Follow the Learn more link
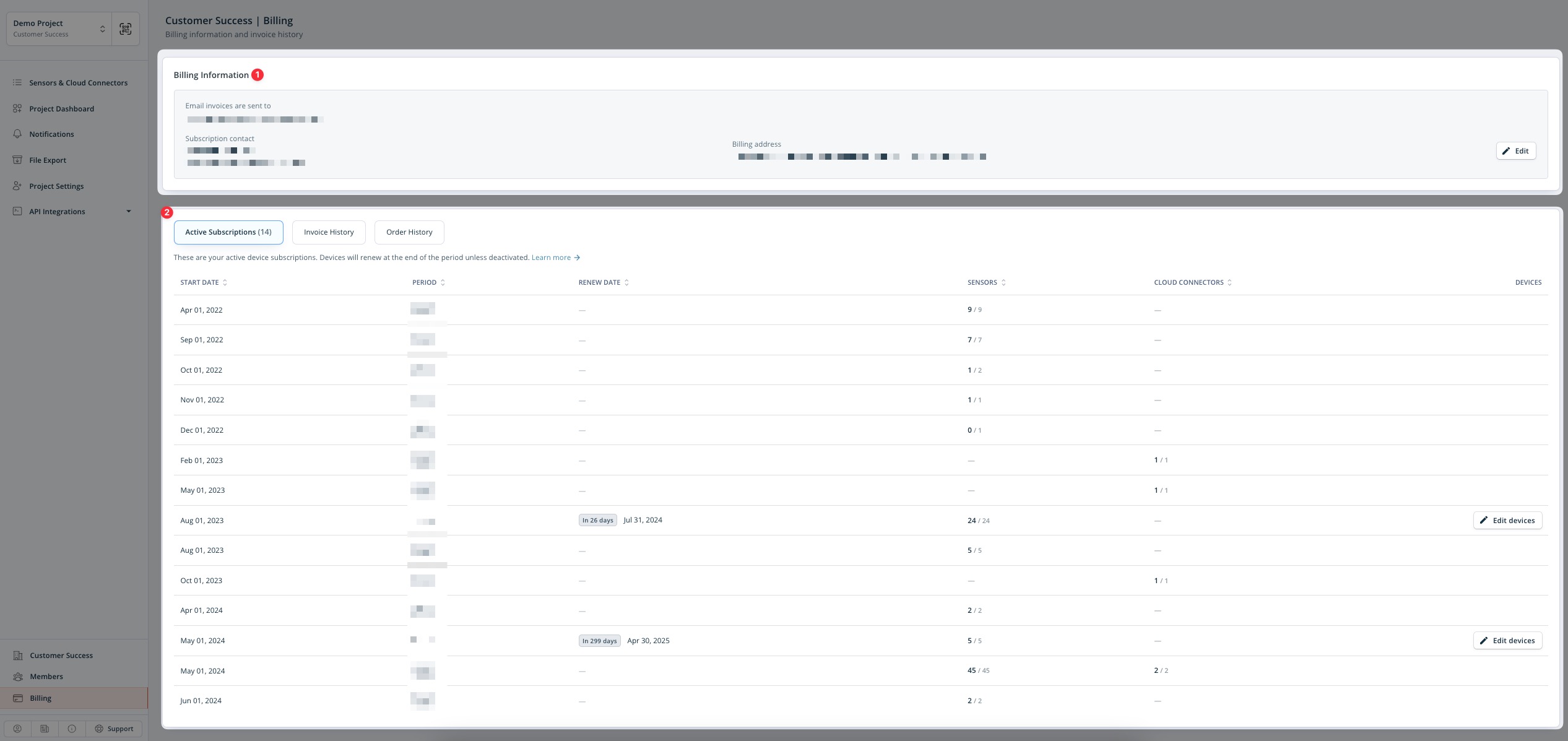The image size is (1568, 741). pos(555,258)
